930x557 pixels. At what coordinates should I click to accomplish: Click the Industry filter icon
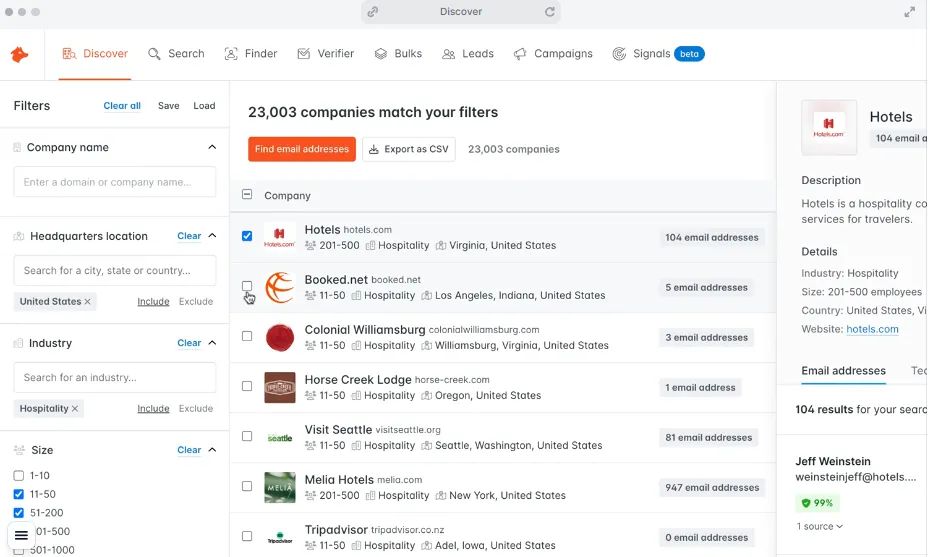tap(18, 343)
